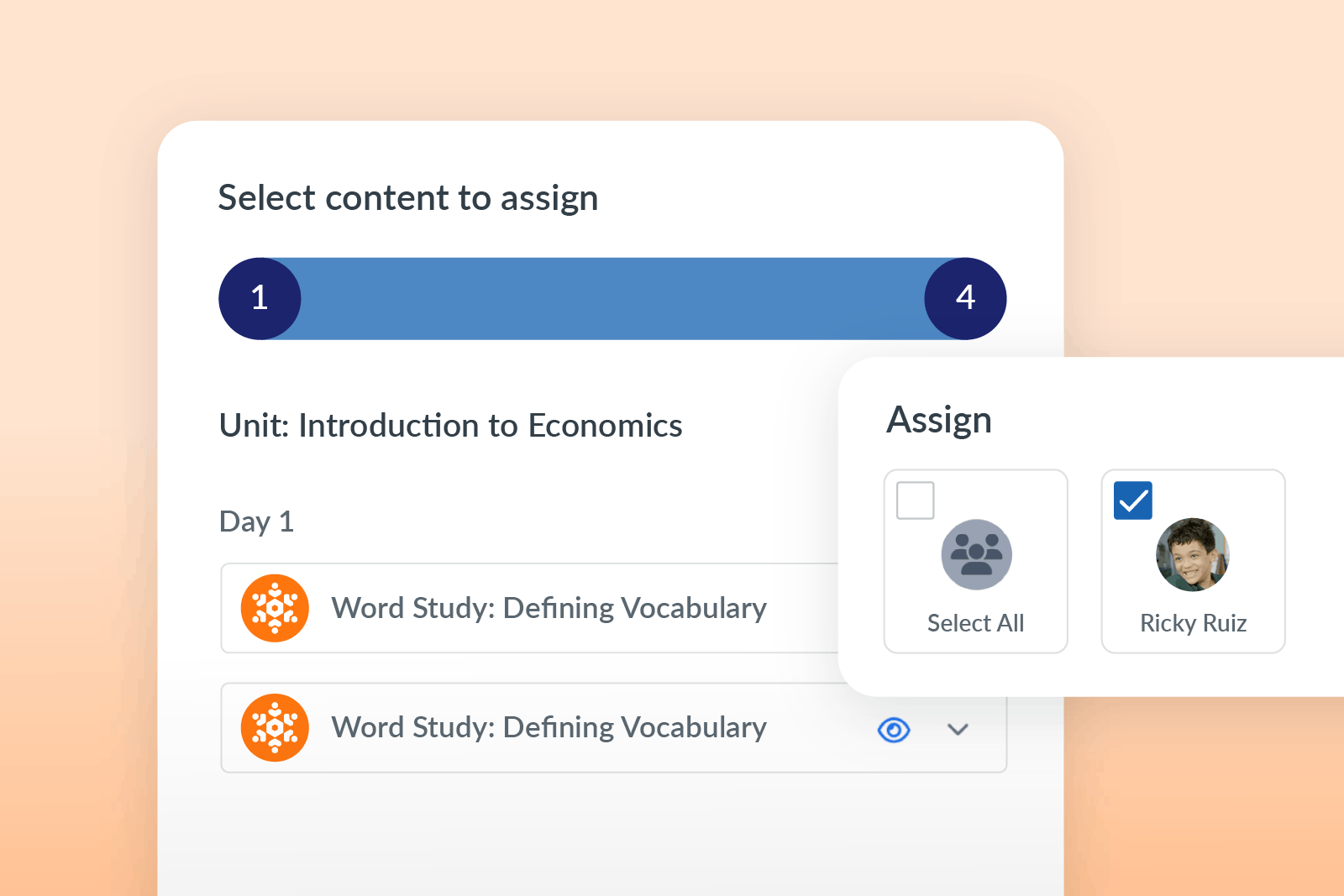
Task: Click the Select content to assign heading
Action: tap(408, 198)
